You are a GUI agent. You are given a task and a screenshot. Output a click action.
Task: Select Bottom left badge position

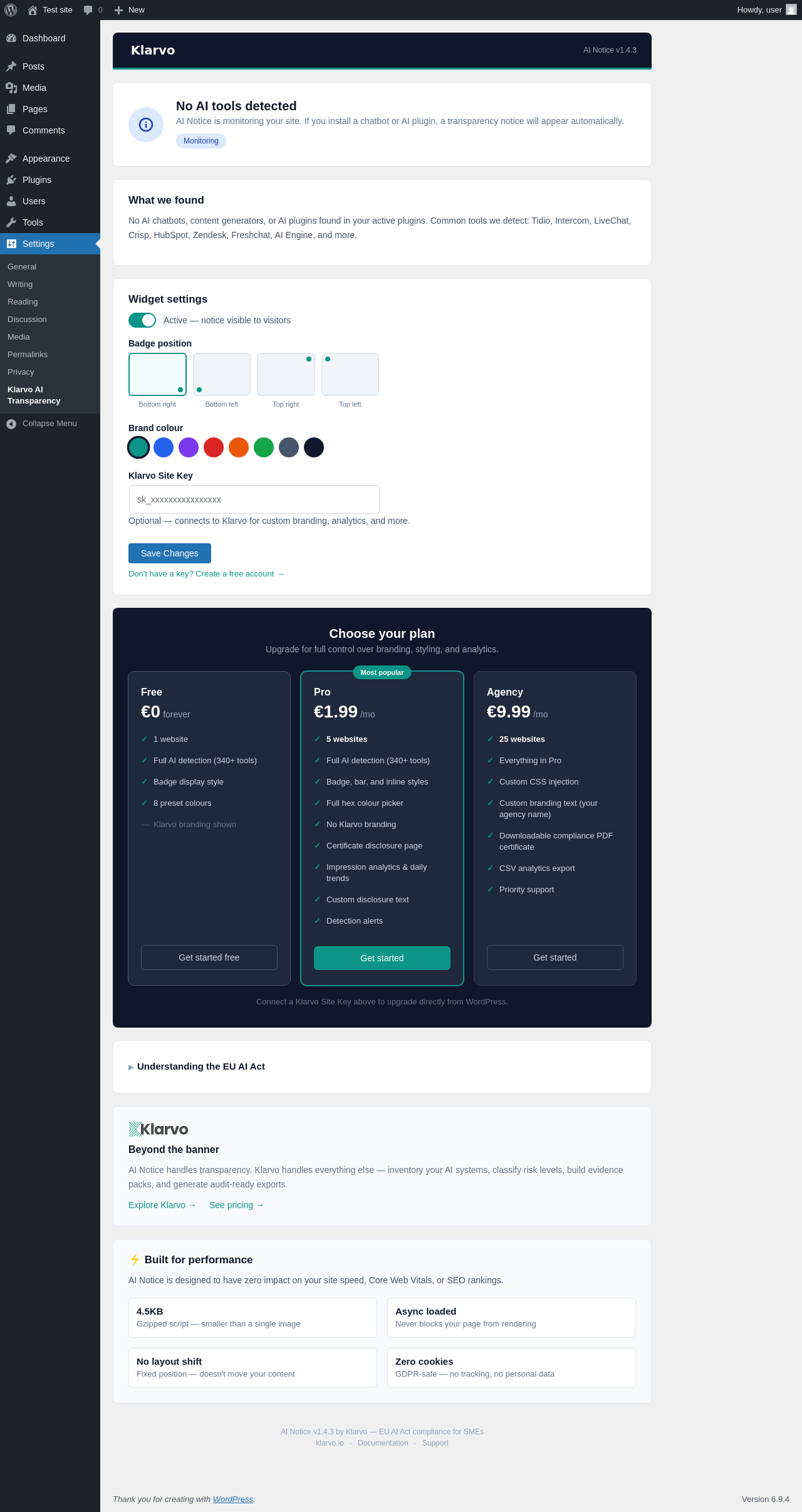pos(222,375)
